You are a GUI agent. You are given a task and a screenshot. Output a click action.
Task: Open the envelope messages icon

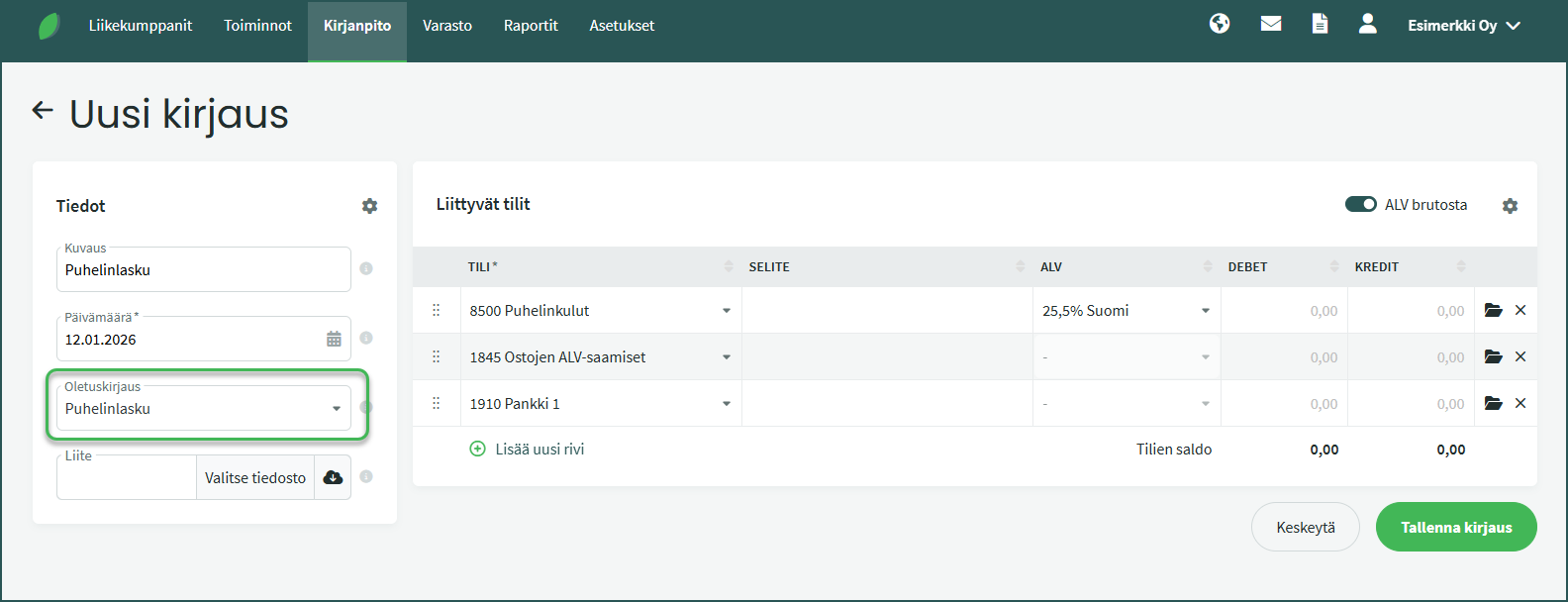tap(1271, 24)
